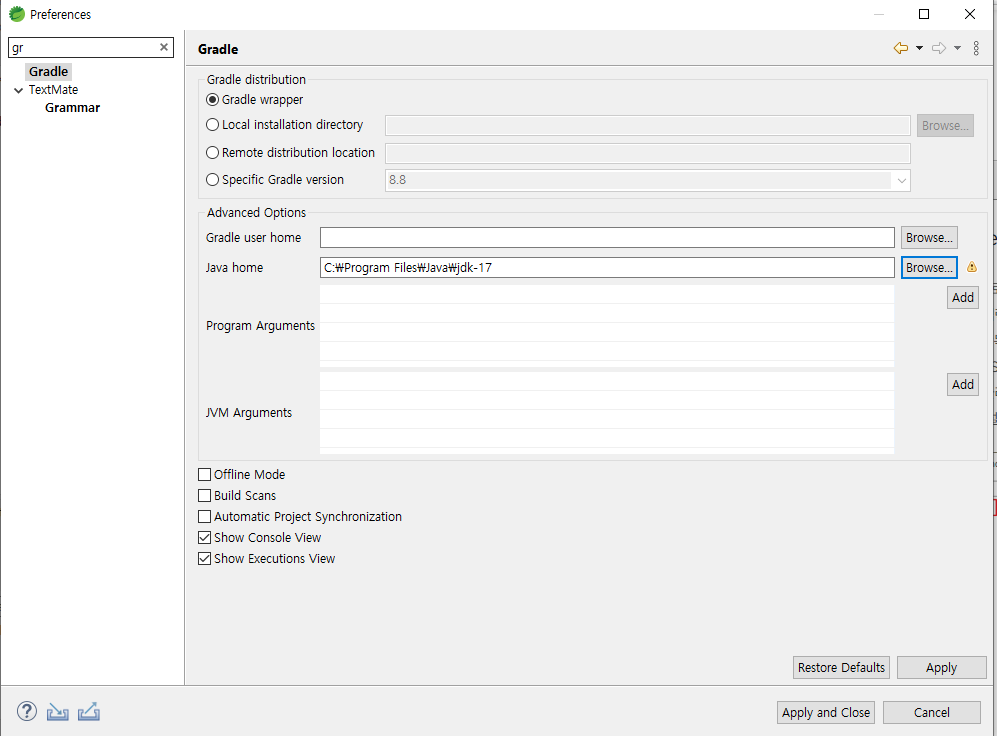Add a Program Argument

[963, 297]
